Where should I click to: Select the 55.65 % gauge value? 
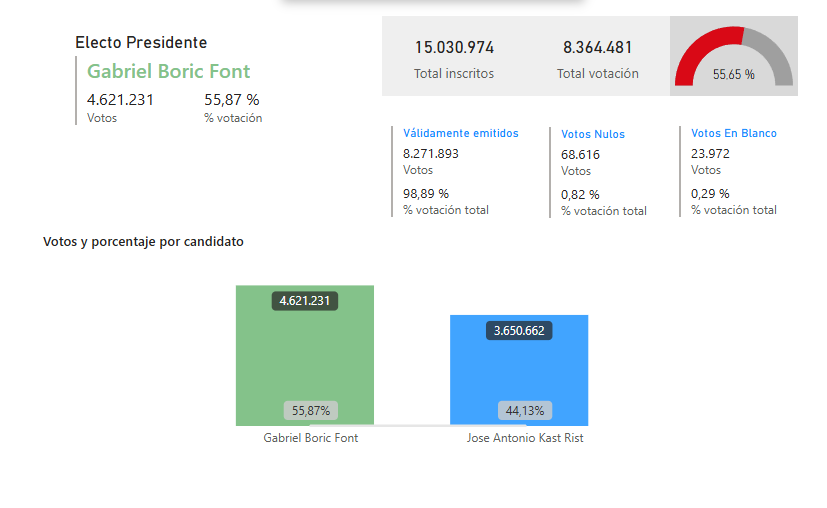pyautogui.click(x=734, y=74)
